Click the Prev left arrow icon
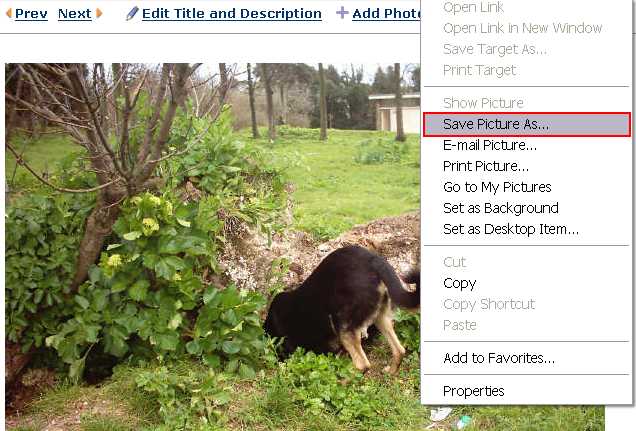This screenshot has height=431, width=636. (x=9, y=13)
